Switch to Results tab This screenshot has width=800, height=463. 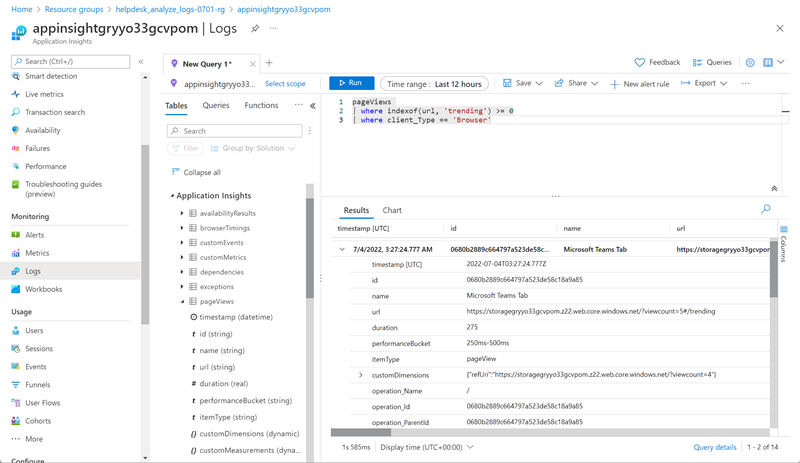(356, 210)
